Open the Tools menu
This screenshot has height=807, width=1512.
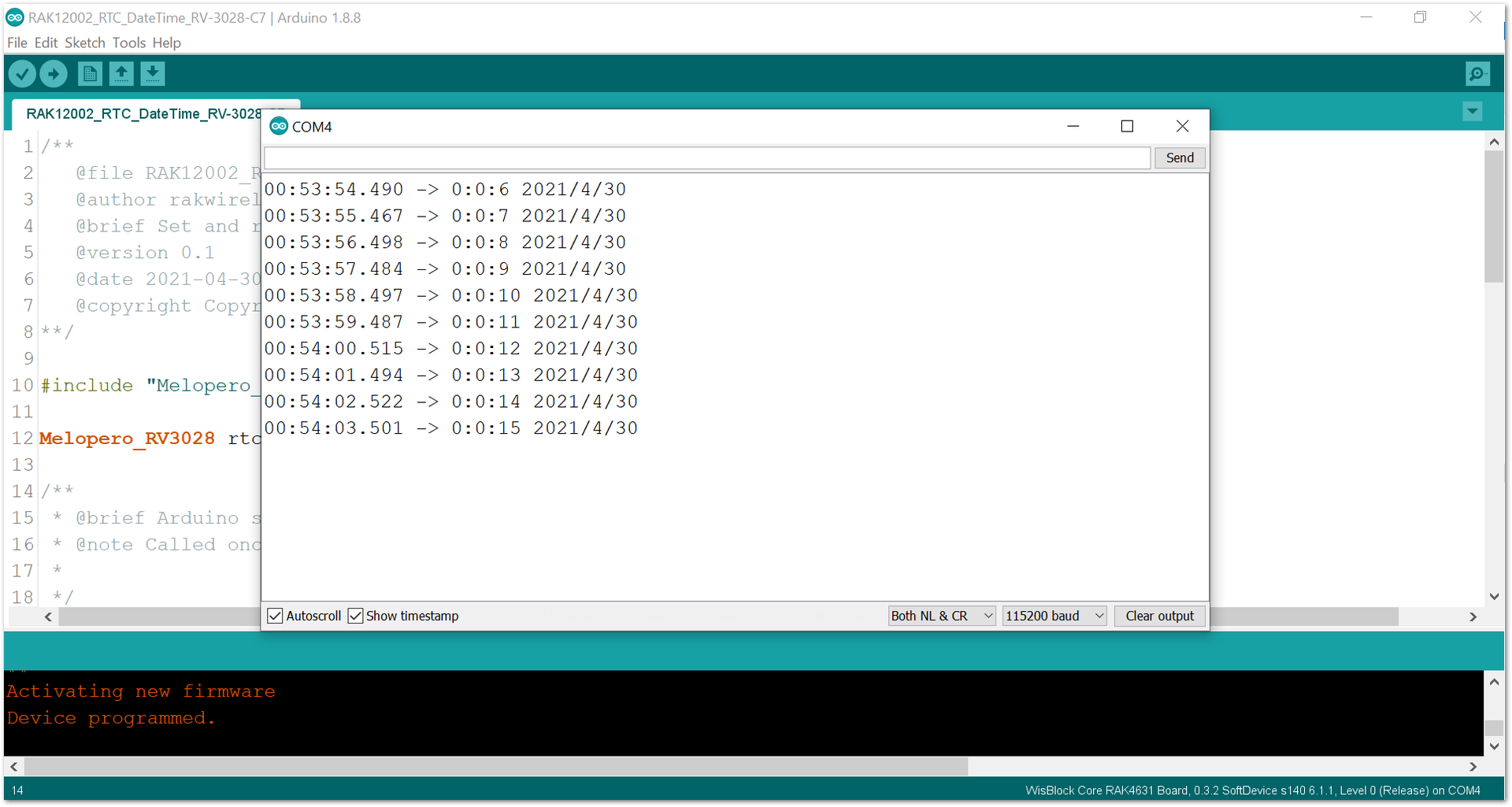coord(129,43)
